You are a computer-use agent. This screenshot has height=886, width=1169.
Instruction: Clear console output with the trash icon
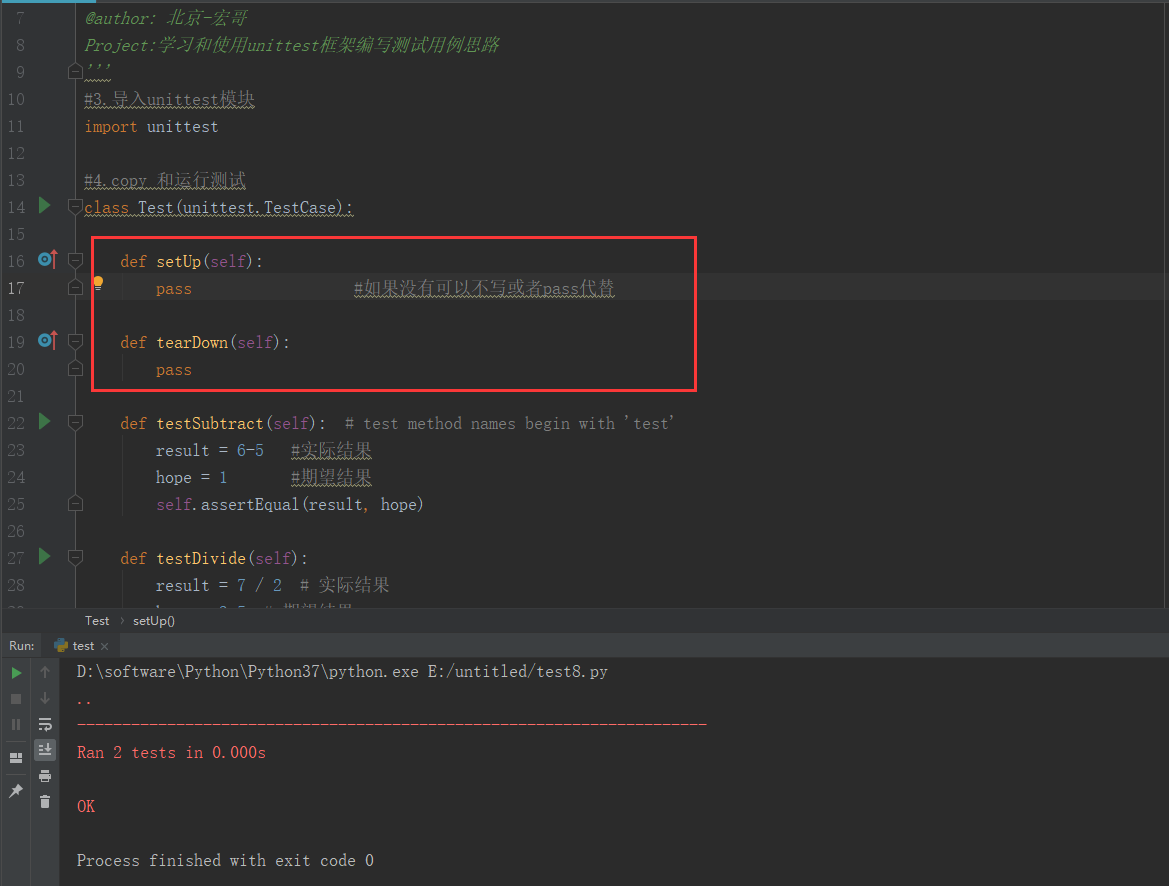45,802
